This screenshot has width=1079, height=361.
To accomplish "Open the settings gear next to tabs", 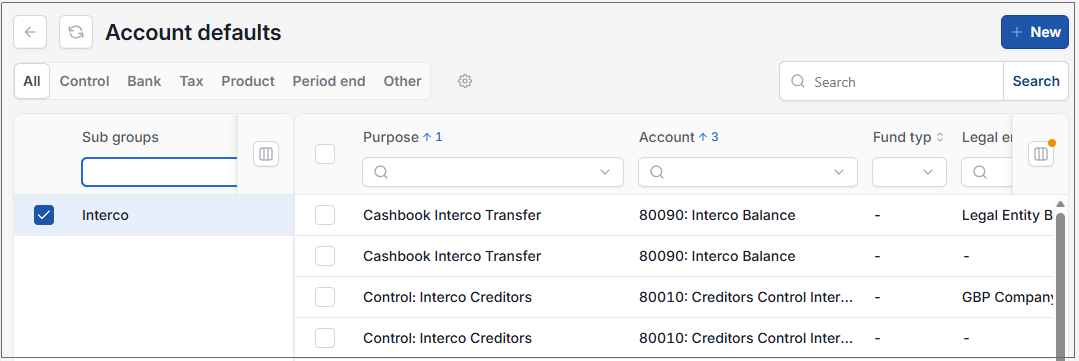I will click(x=465, y=81).
